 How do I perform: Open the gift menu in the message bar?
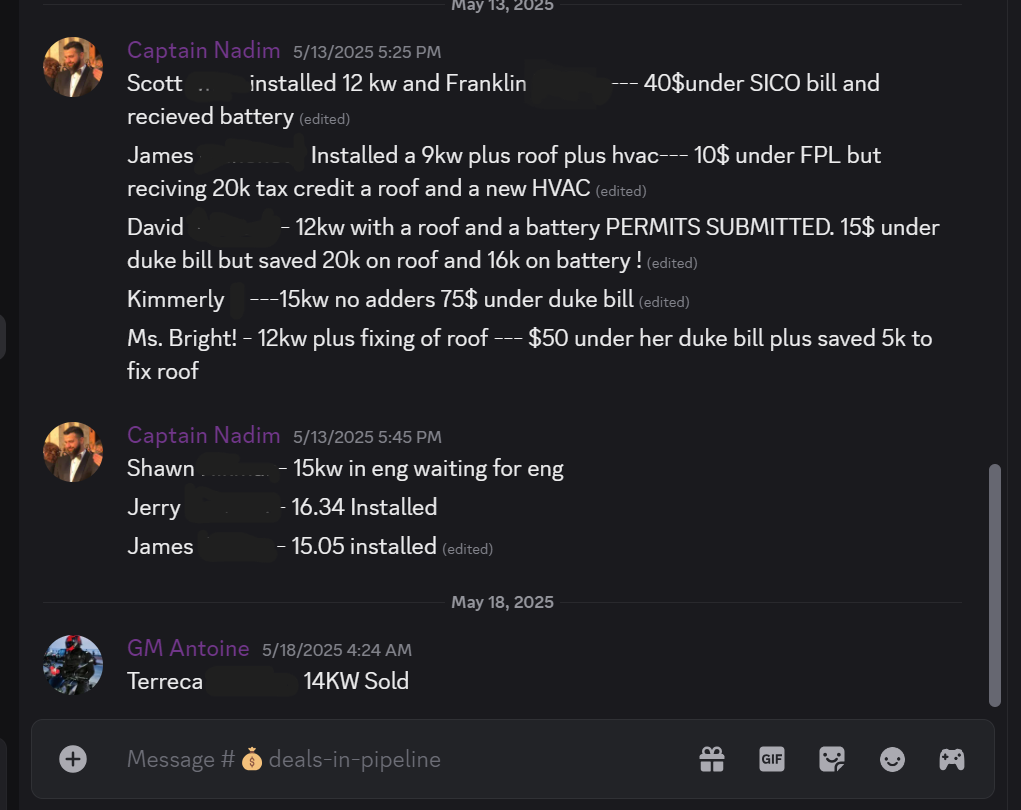(x=712, y=759)
